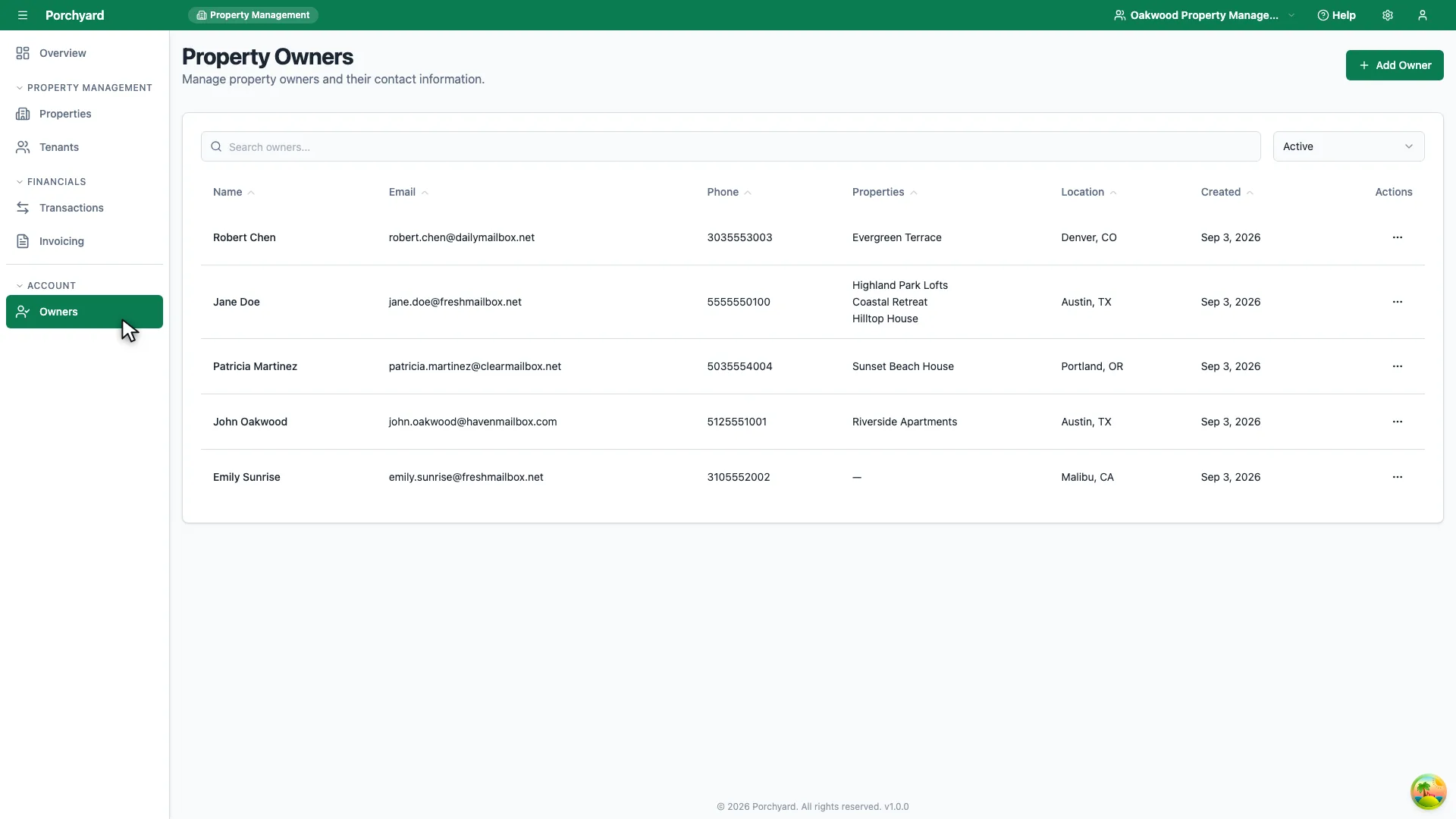This screenshot has width=1456, height=819.
Task: Click the Property Management badge
Action: (253, 15)
